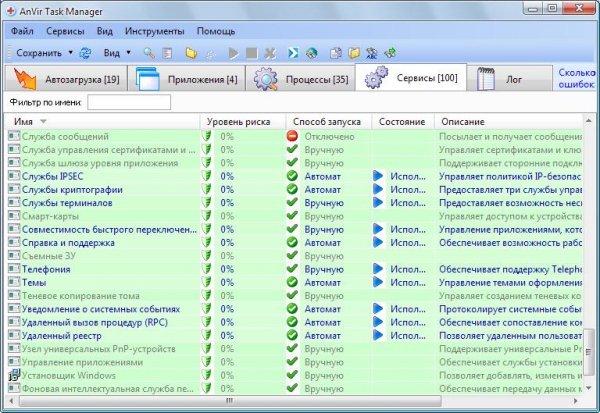Select the Удаленный вызов процедур (RPC) row
Viewport: 600px width, 413px height.
(295, 322)
